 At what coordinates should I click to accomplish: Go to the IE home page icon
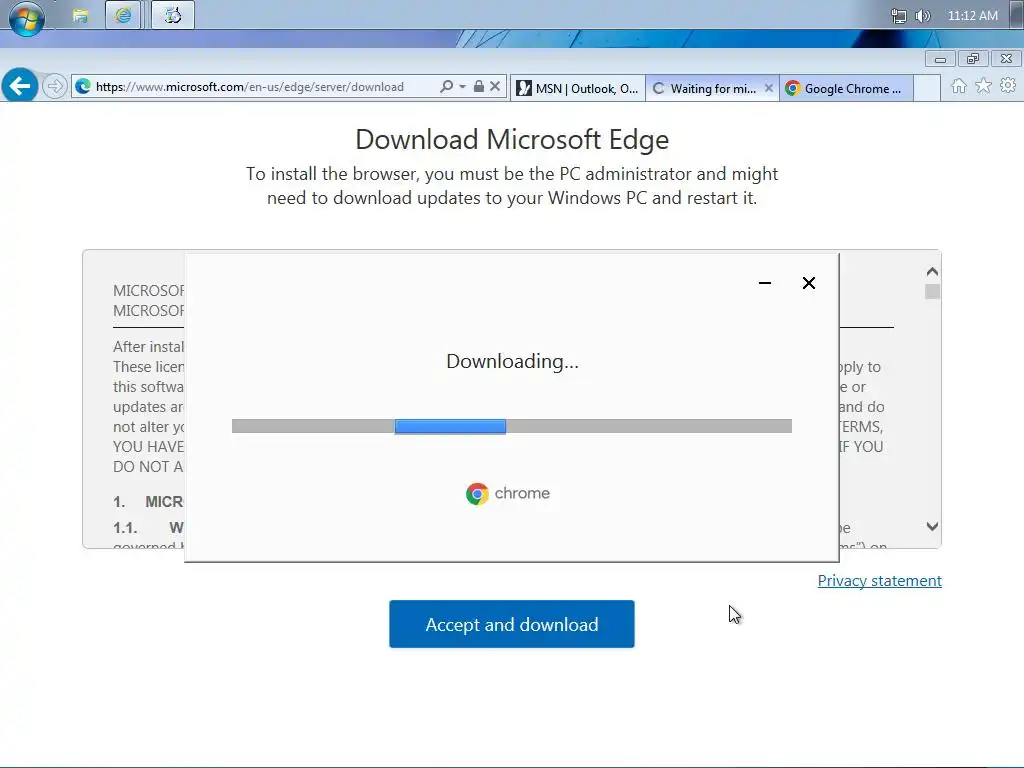point(959,86)
